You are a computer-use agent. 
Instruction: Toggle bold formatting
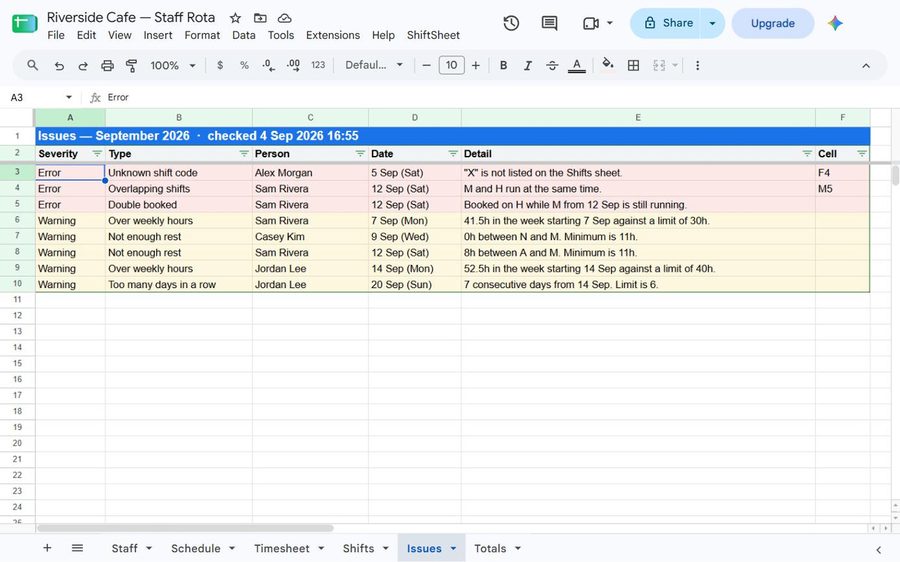pyautogui.click(x=503, y=65)
